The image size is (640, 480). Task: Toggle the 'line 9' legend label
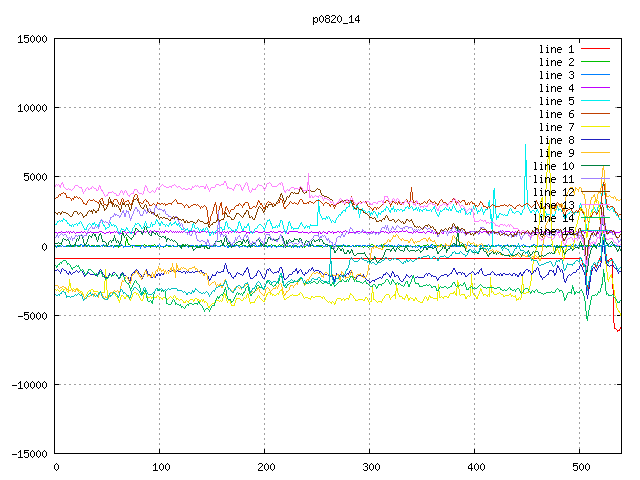pos(556,153)
